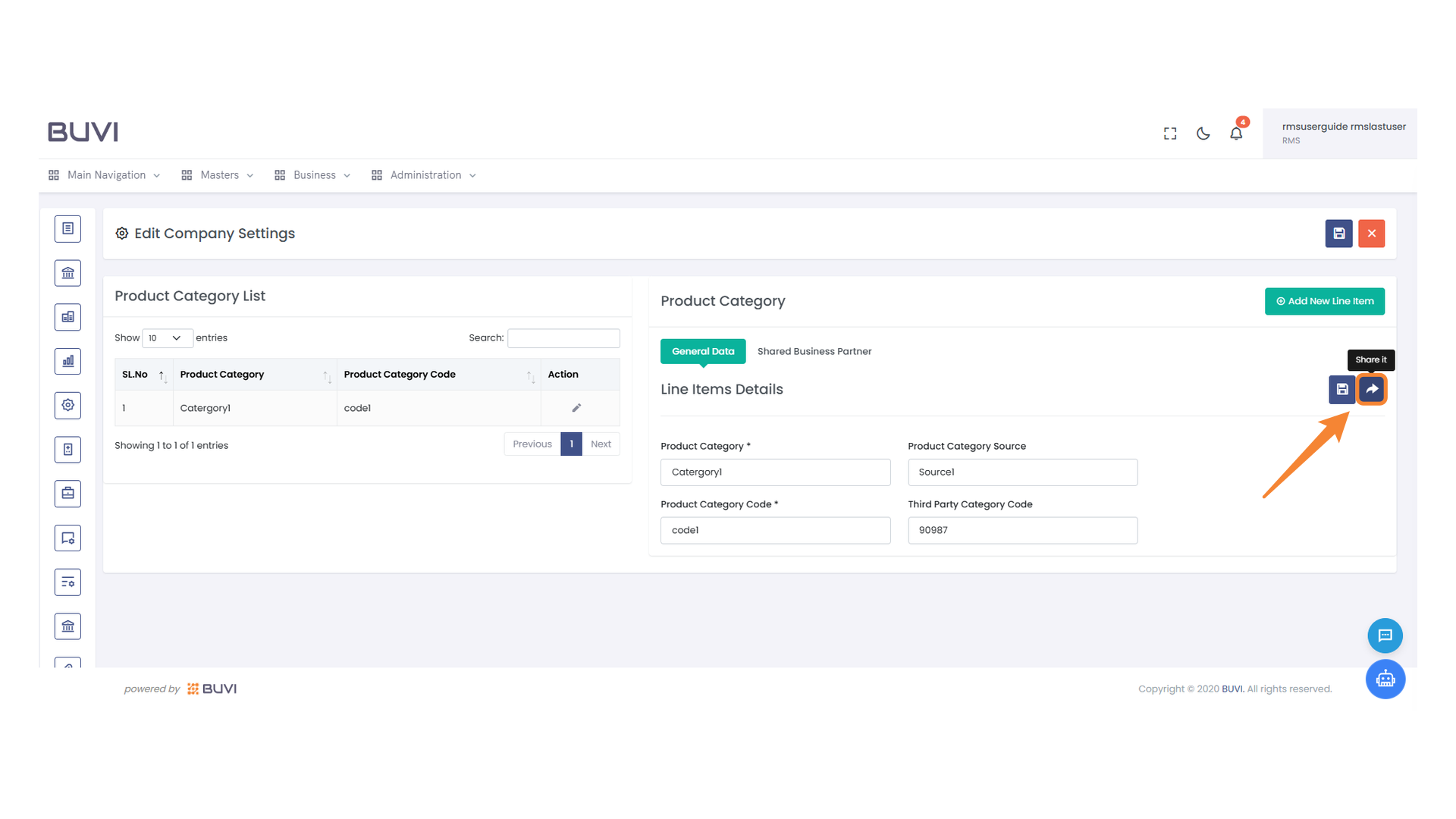Expand the Administration menu
Screen dimensions: 1456x819
pos(424,175)
